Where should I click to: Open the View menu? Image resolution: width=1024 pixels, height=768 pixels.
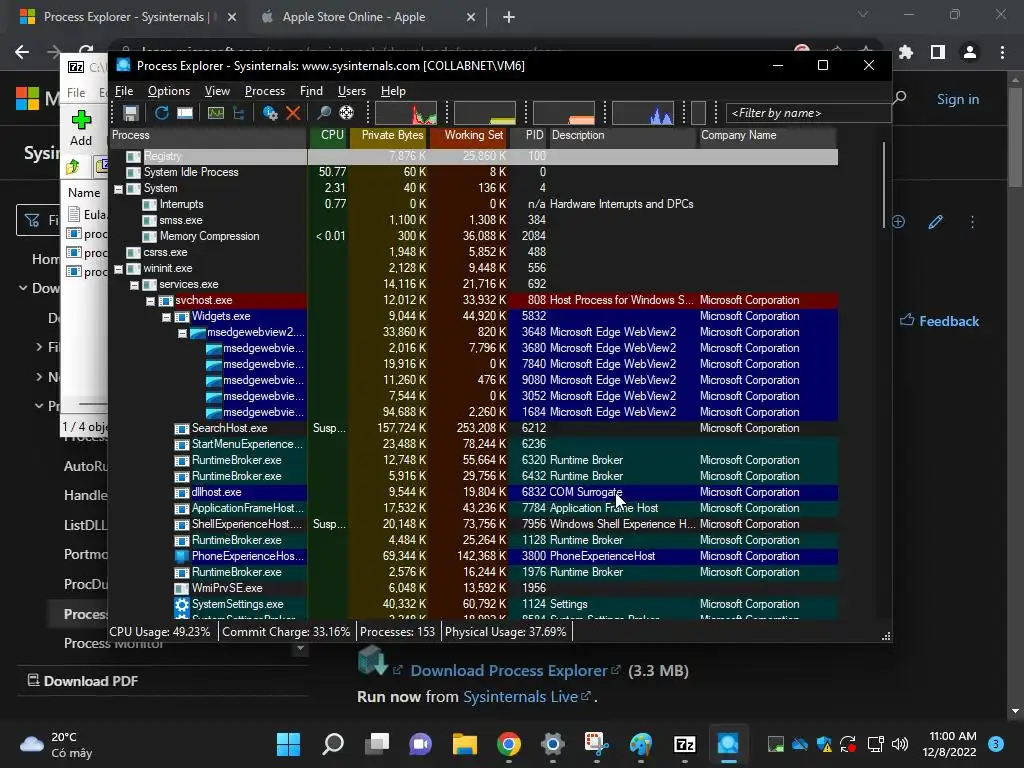tap(217, 91)
